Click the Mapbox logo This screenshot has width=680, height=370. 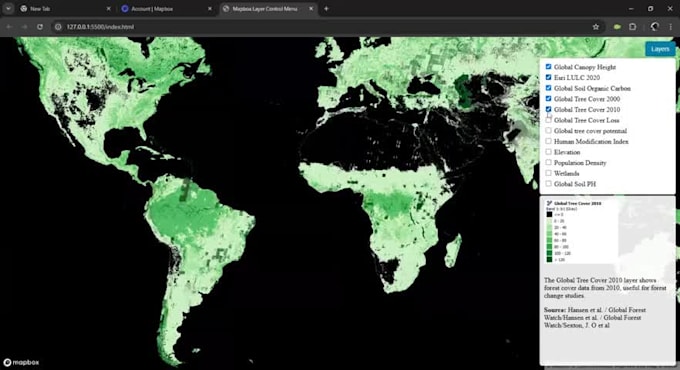click(21, 362)
